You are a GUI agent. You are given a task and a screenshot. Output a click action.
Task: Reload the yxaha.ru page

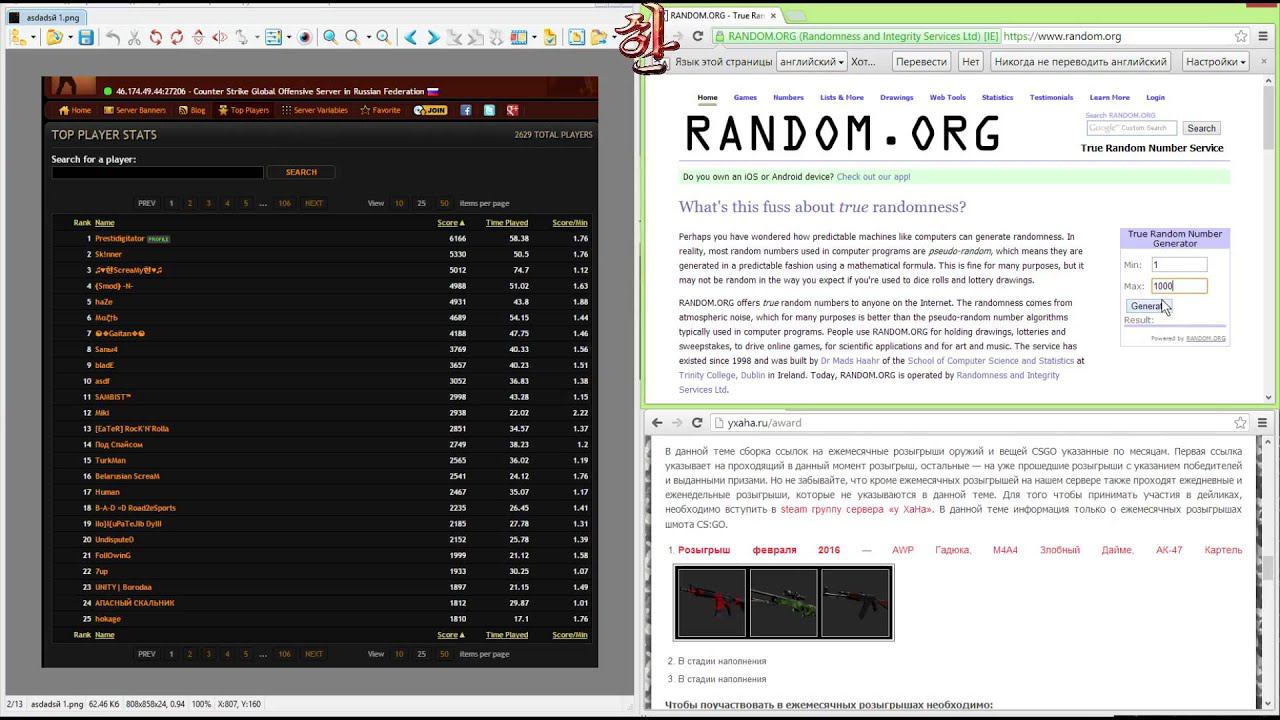(x=697, y=423)
